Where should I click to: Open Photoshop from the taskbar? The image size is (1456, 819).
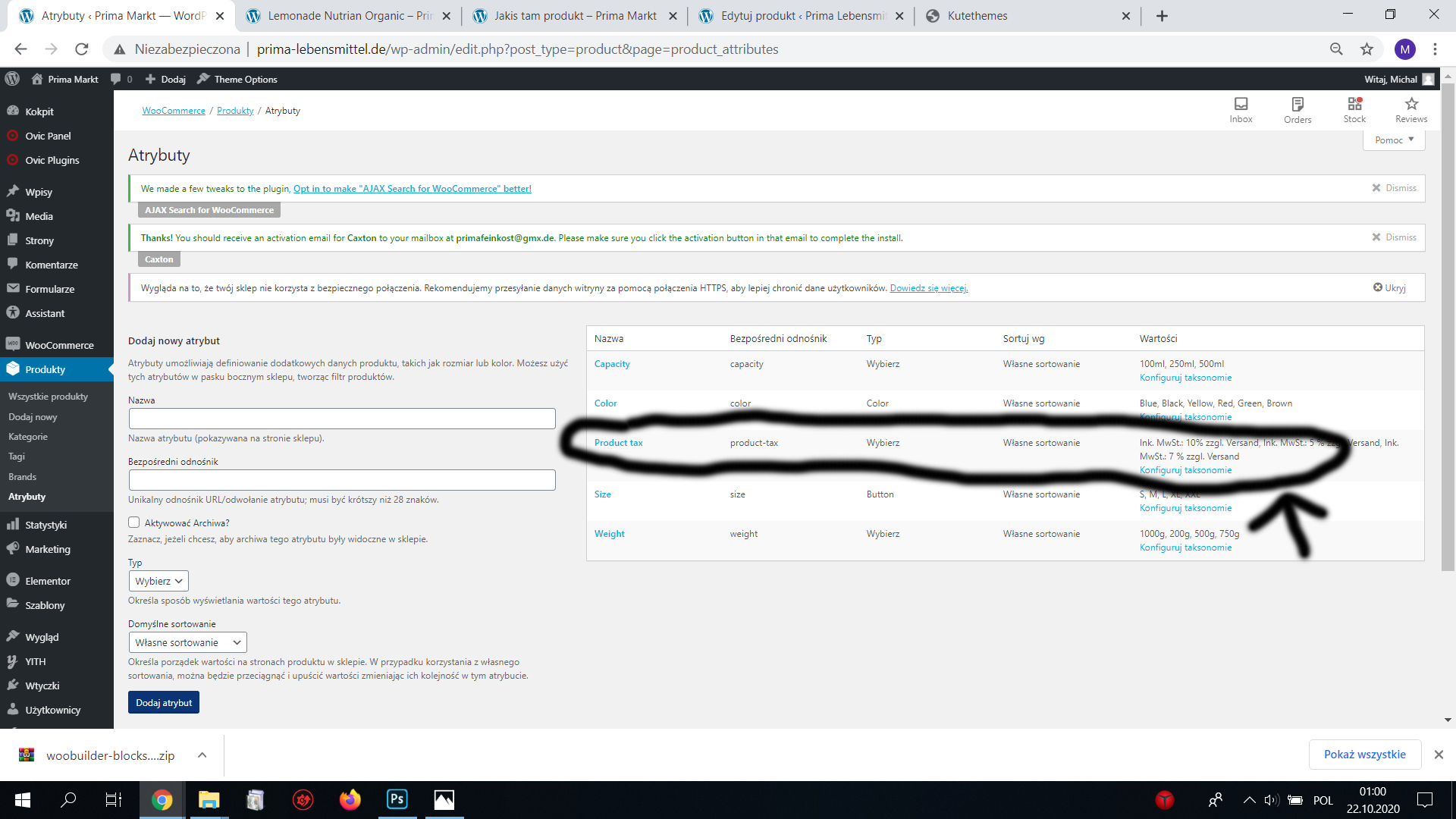coord(397,799)
